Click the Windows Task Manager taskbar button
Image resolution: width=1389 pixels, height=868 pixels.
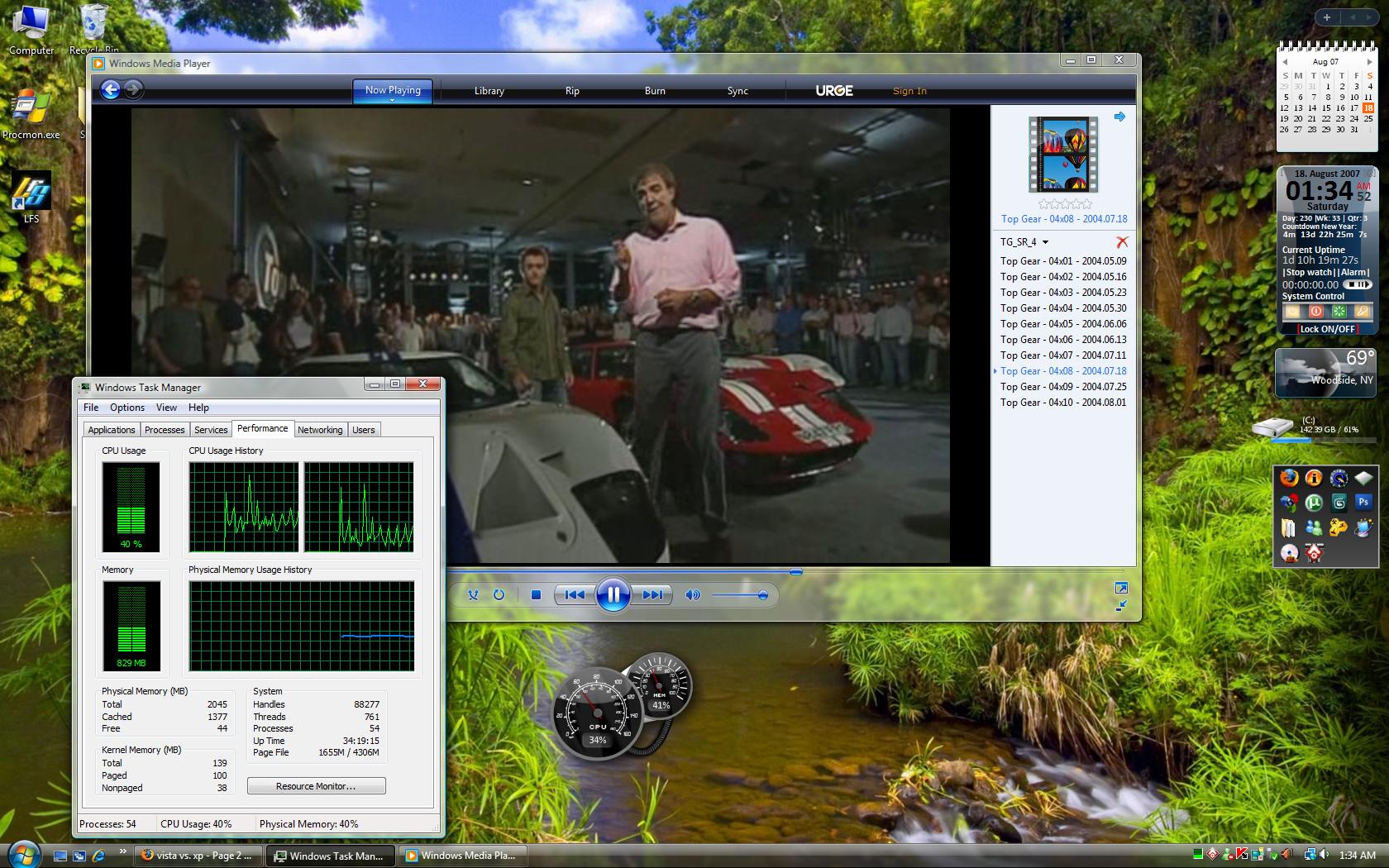click(331, 856)
